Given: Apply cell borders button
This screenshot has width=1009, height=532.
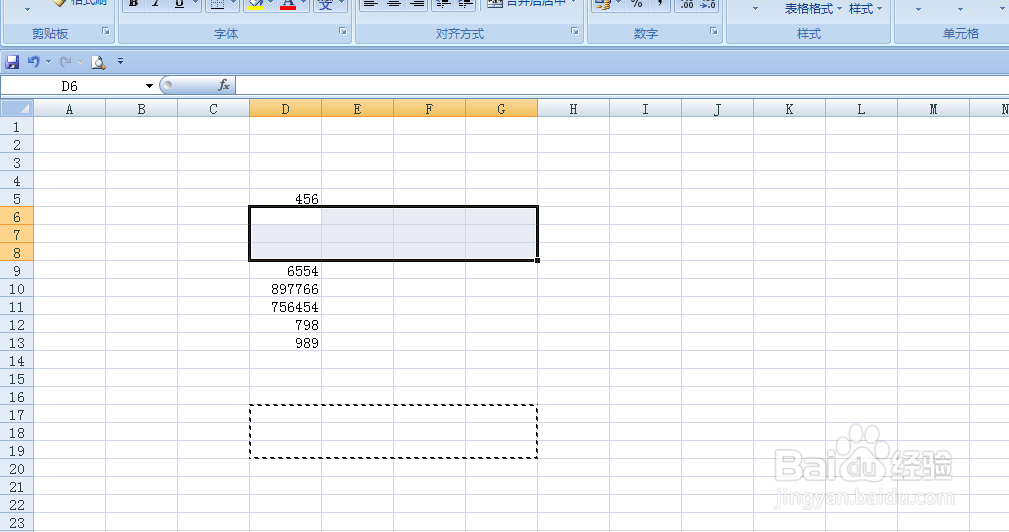Looking at the screenshot, I should [x=218, y=4].
